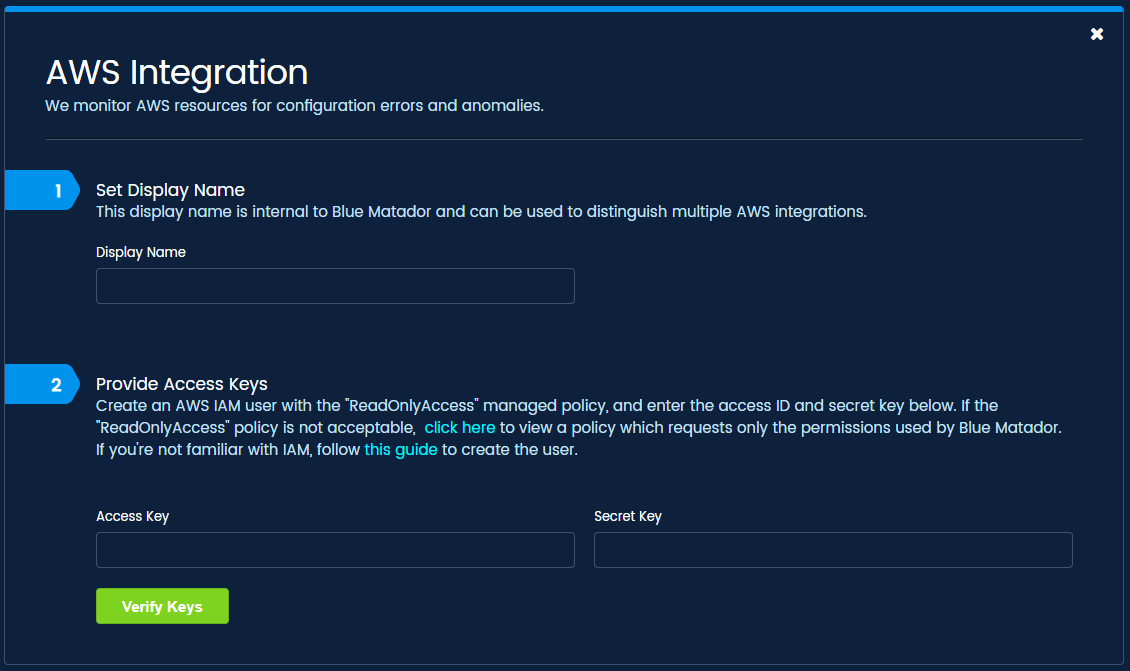The image size is (1130, 671).
Task: Select the step 2 chevron badge
Action: point(42,383)
